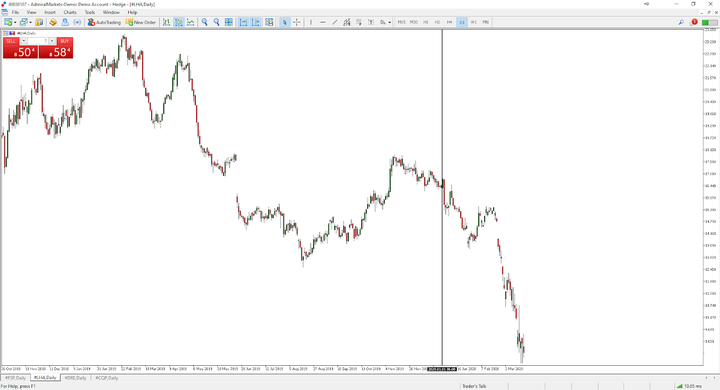Click the red BUY button
The width and height of the screenshot is (720, 390).
point(64,41)
